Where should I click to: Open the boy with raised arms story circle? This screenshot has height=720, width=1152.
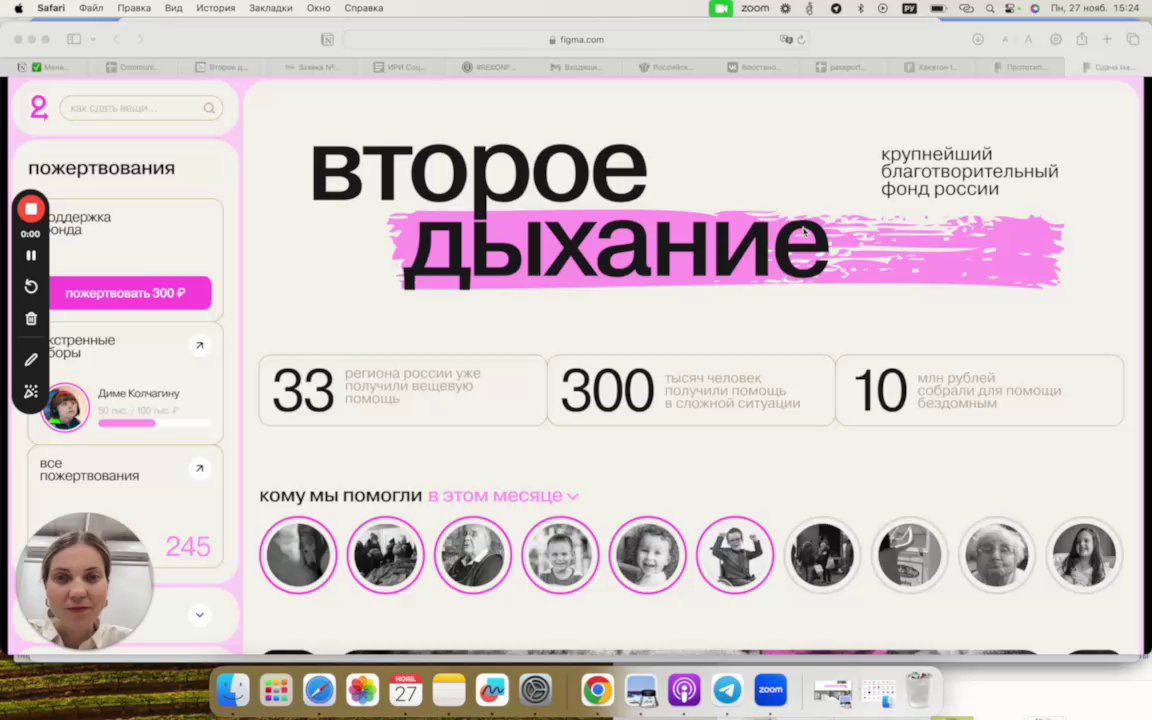point(735,555)
